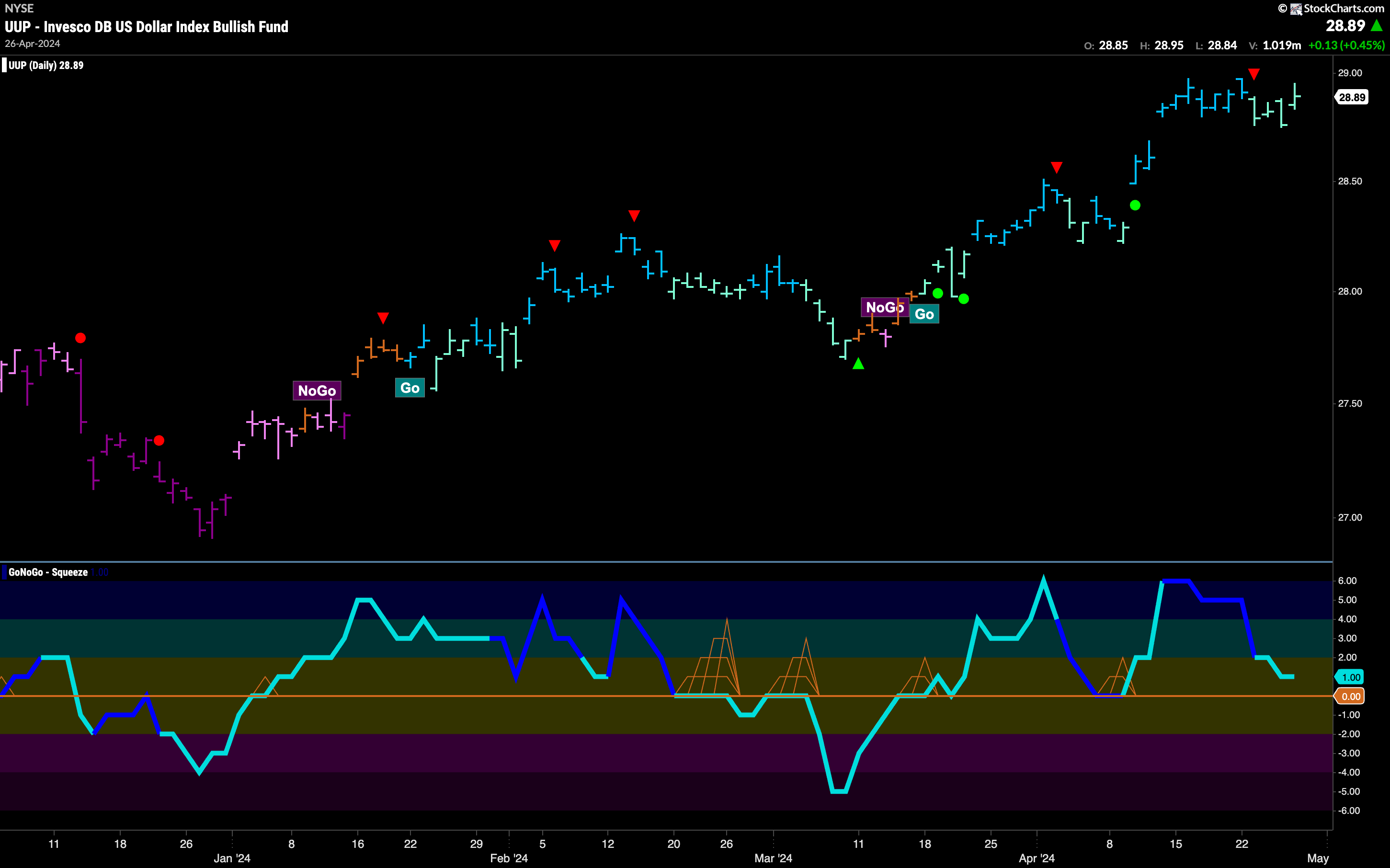
Task: Click the 25 date axis label
Action: coord(991,844)
